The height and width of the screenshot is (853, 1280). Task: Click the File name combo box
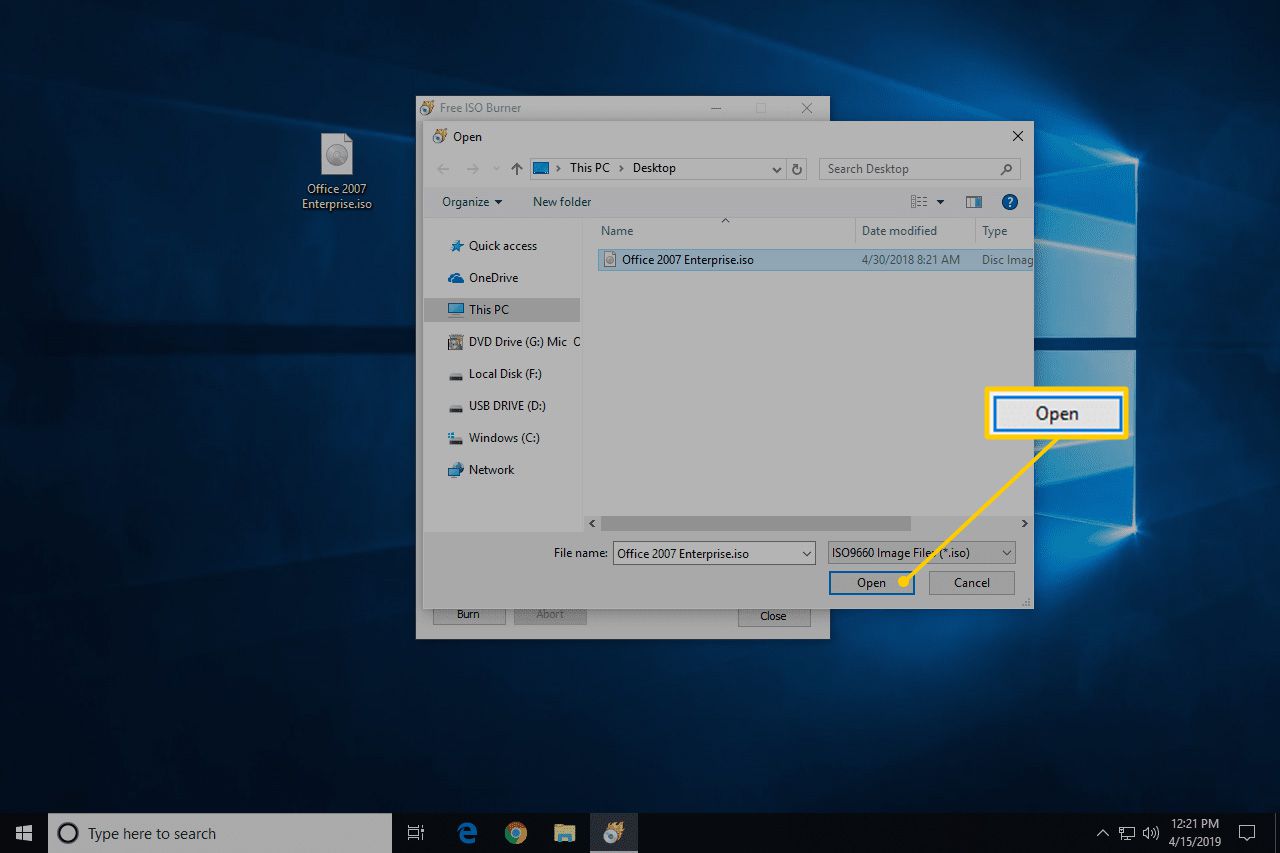pos(714,553)
